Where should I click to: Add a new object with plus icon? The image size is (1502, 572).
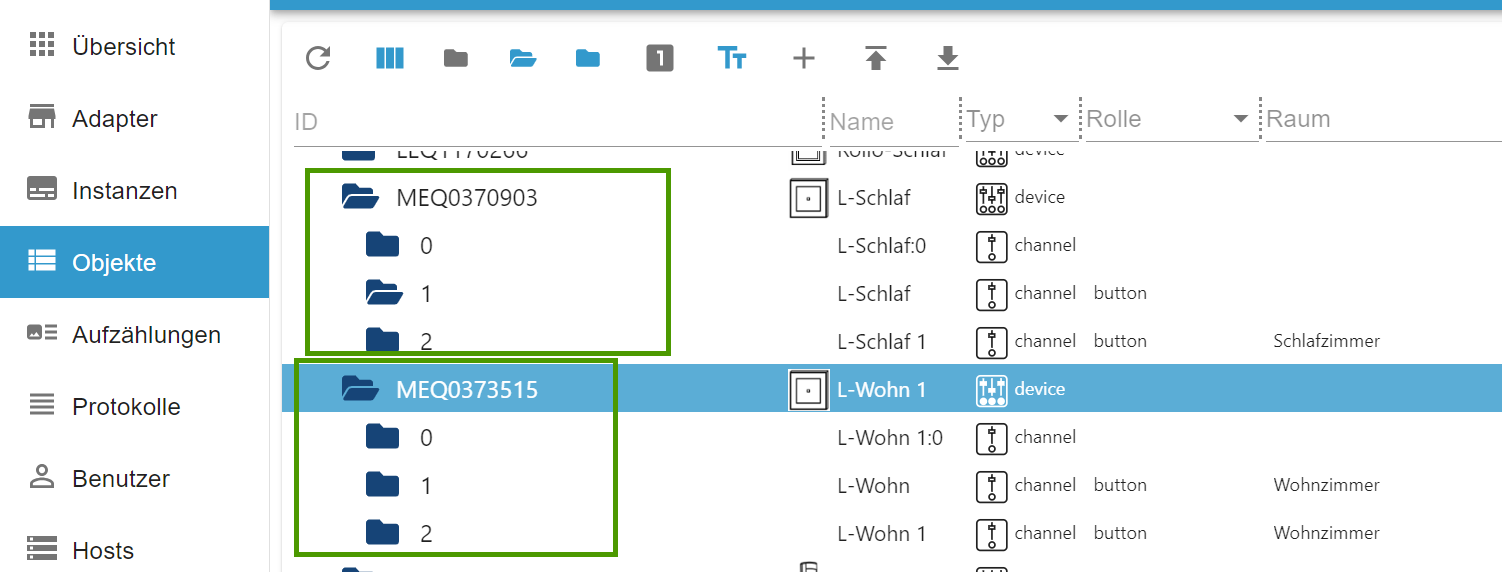[804, 58]
